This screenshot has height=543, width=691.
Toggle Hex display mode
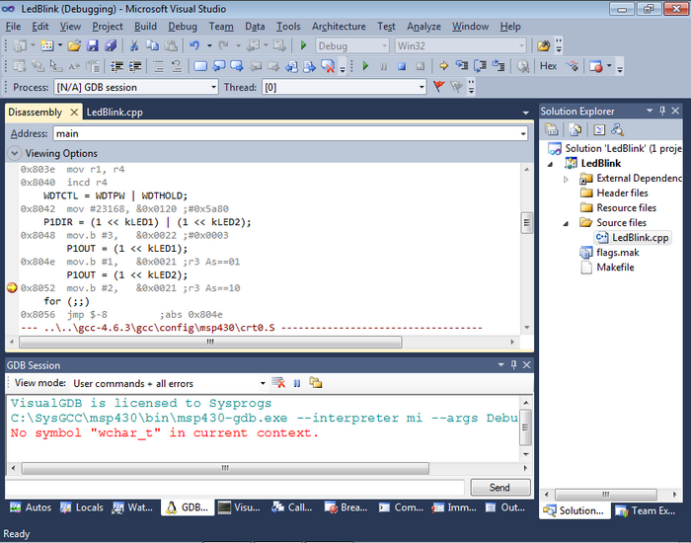548,66
